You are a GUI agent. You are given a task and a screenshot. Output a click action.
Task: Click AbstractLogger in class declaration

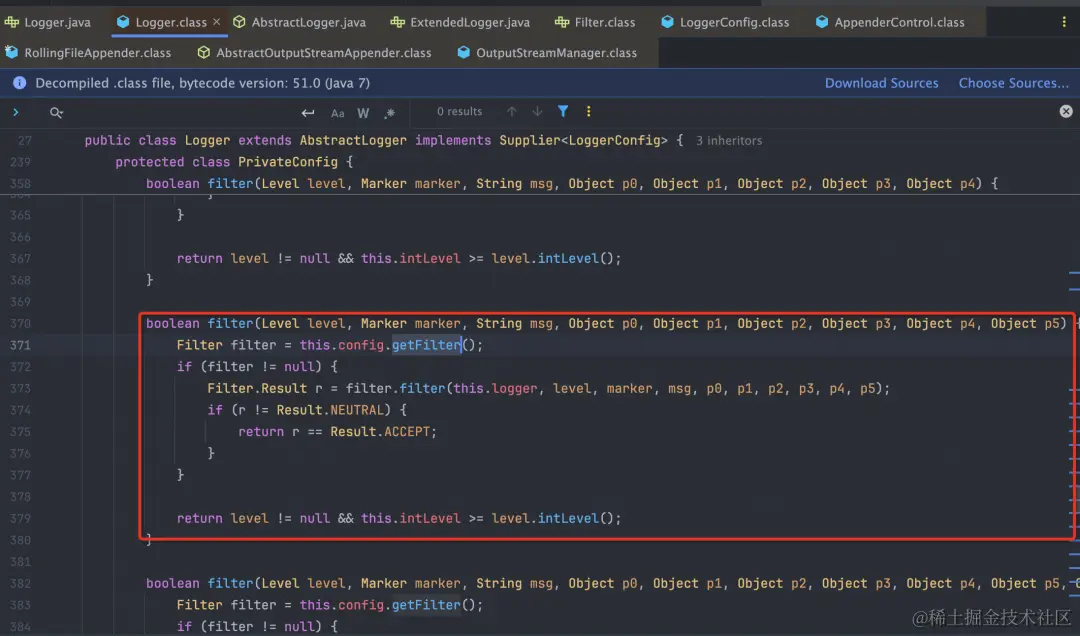(353, 141)
